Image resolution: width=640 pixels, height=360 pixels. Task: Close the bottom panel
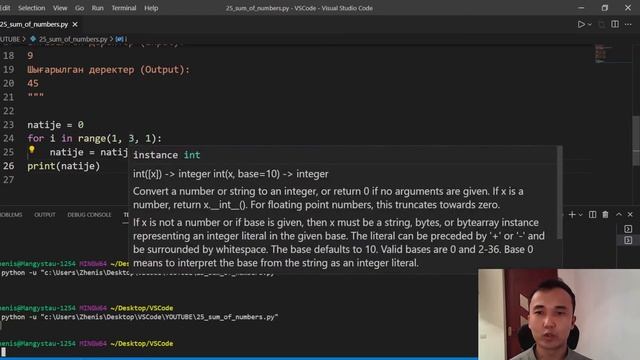coord(630,215)
